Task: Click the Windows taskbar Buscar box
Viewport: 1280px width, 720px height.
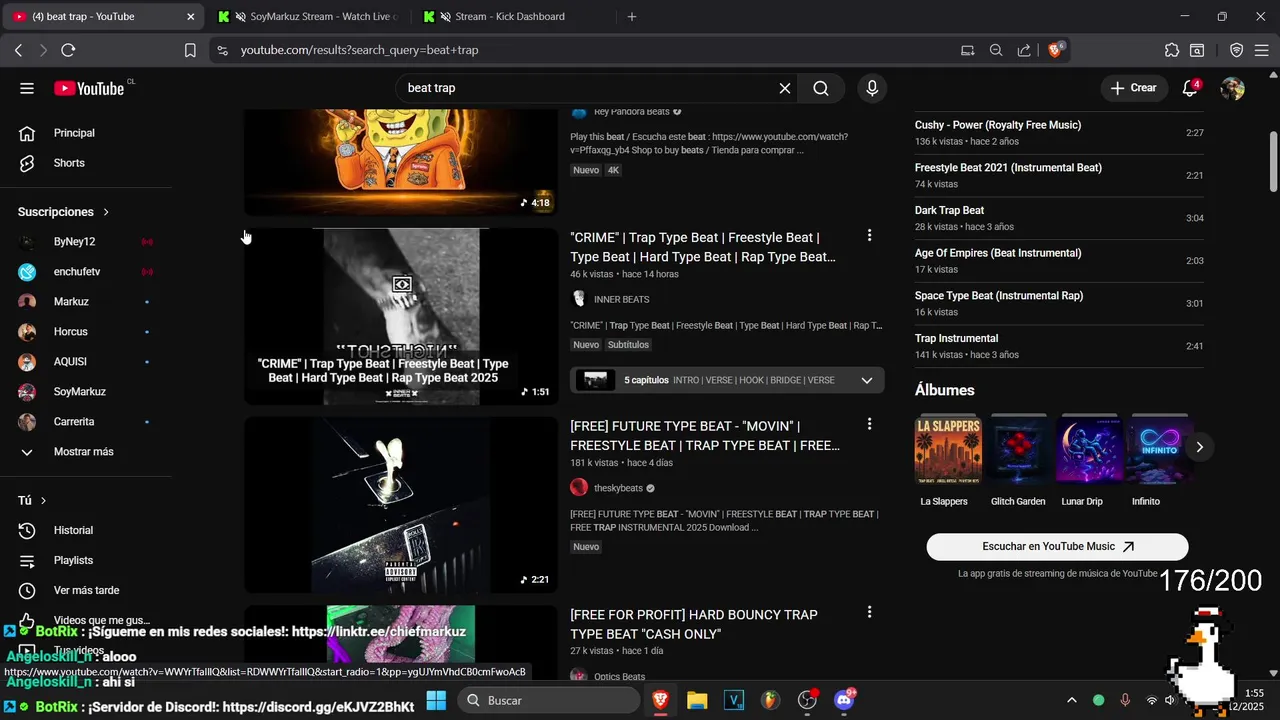Action: click(549, 700)
